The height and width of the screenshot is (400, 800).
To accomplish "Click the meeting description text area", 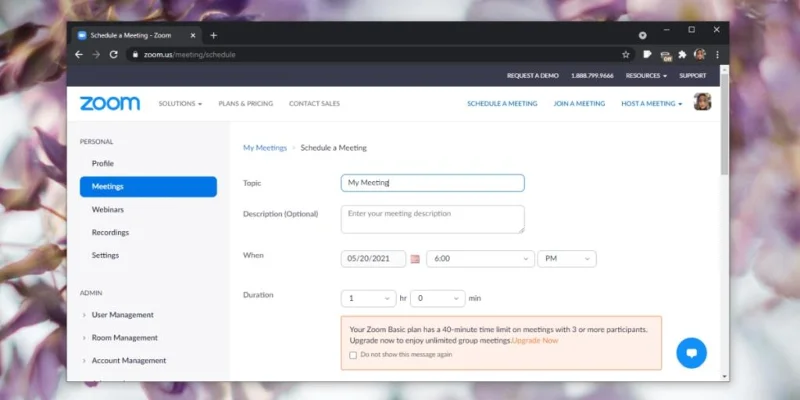I will [x=433, y=219].
